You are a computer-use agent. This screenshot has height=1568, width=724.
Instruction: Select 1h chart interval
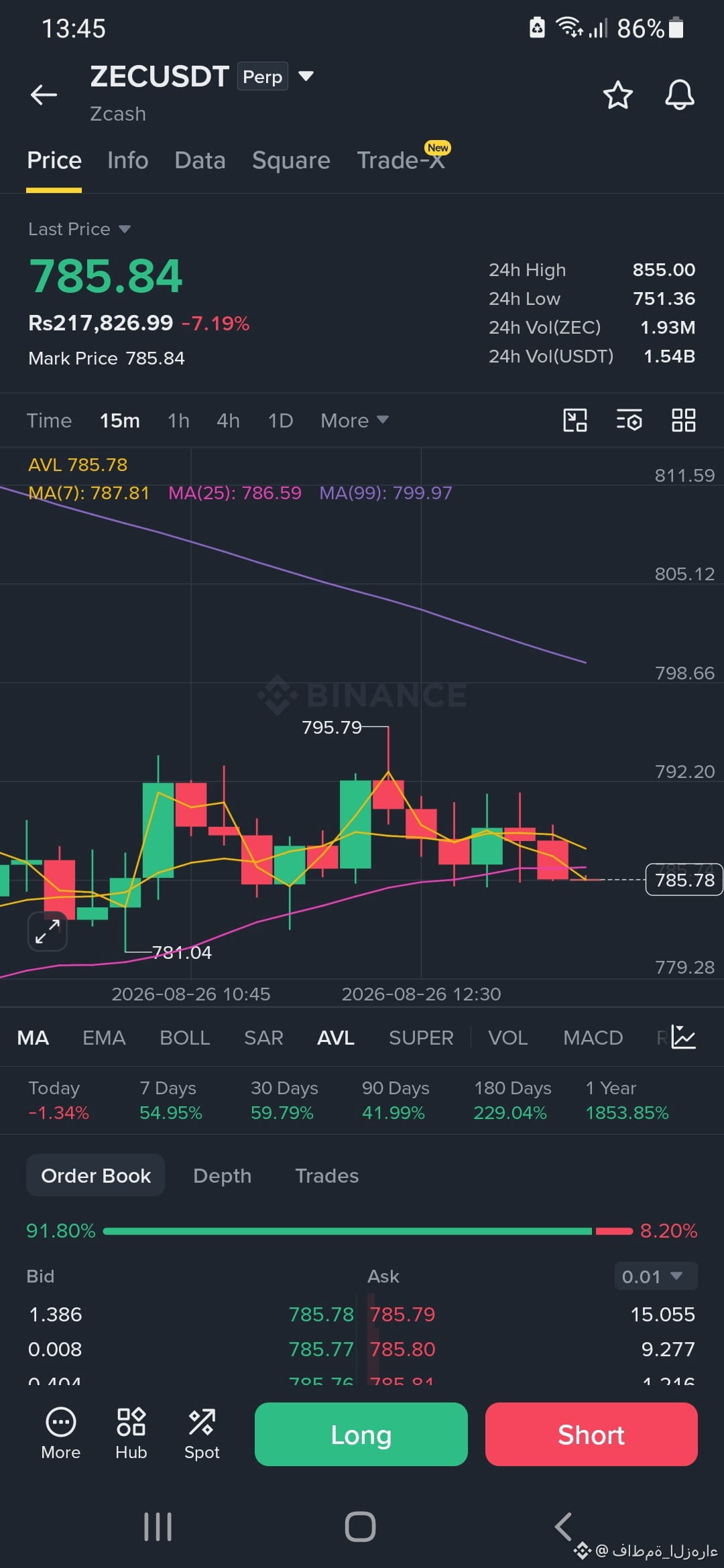tap(178, 420)
